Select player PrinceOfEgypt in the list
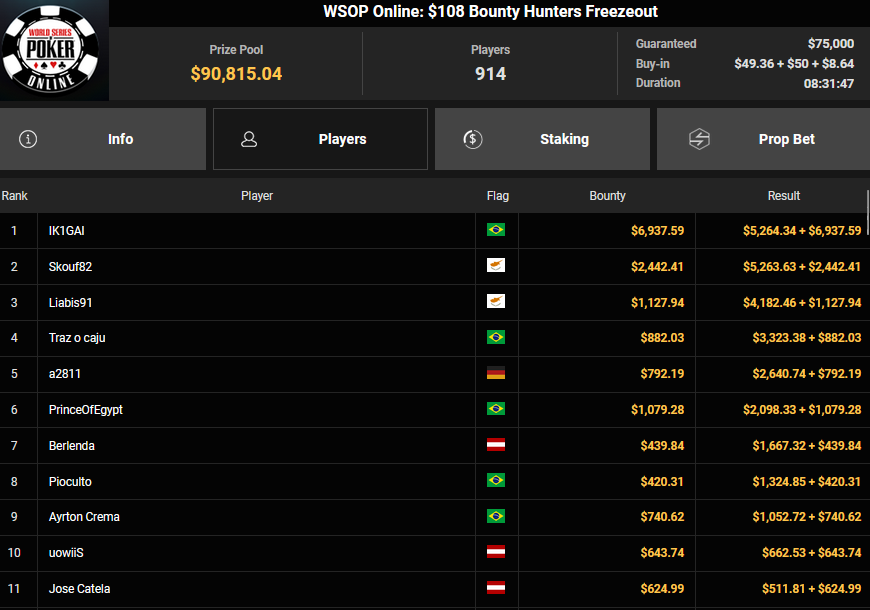870x610 pixels. pos(86,410)
